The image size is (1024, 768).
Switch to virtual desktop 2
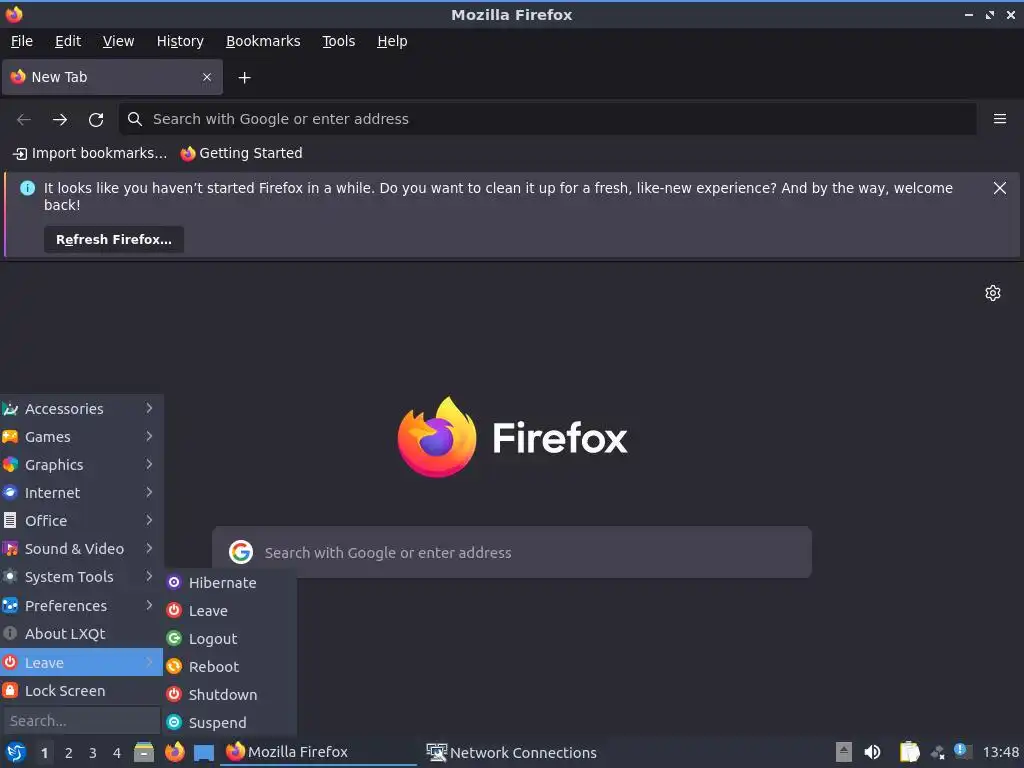(x=69, y=753)
